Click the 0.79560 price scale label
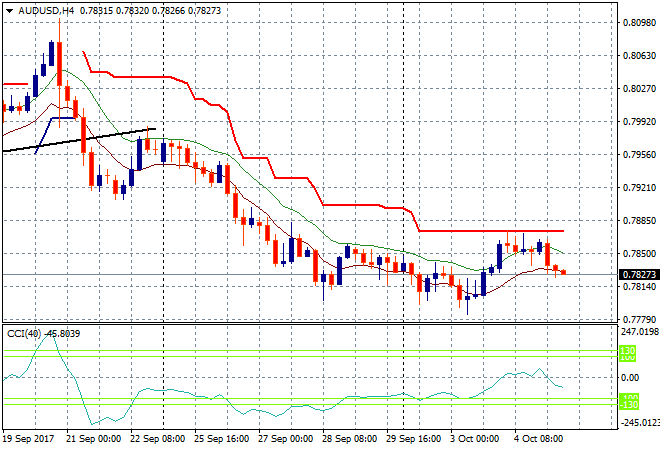 tap(639, 154)
